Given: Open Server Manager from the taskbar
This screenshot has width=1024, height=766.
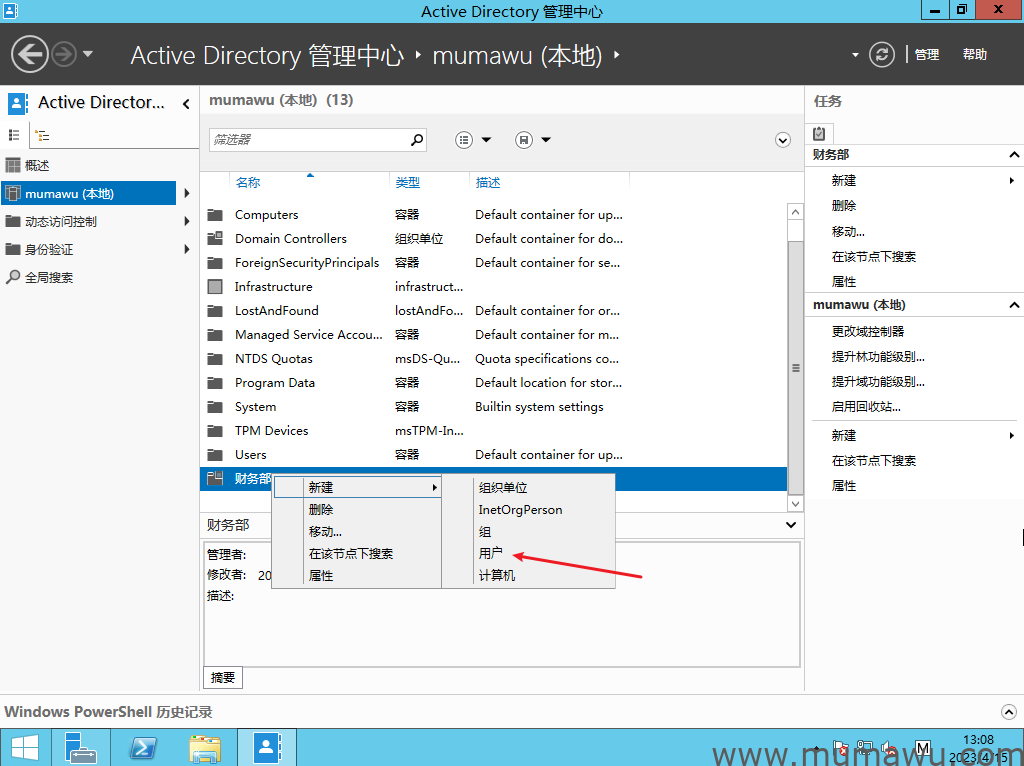Looking at the screenshot, I should tap(83, 748).
